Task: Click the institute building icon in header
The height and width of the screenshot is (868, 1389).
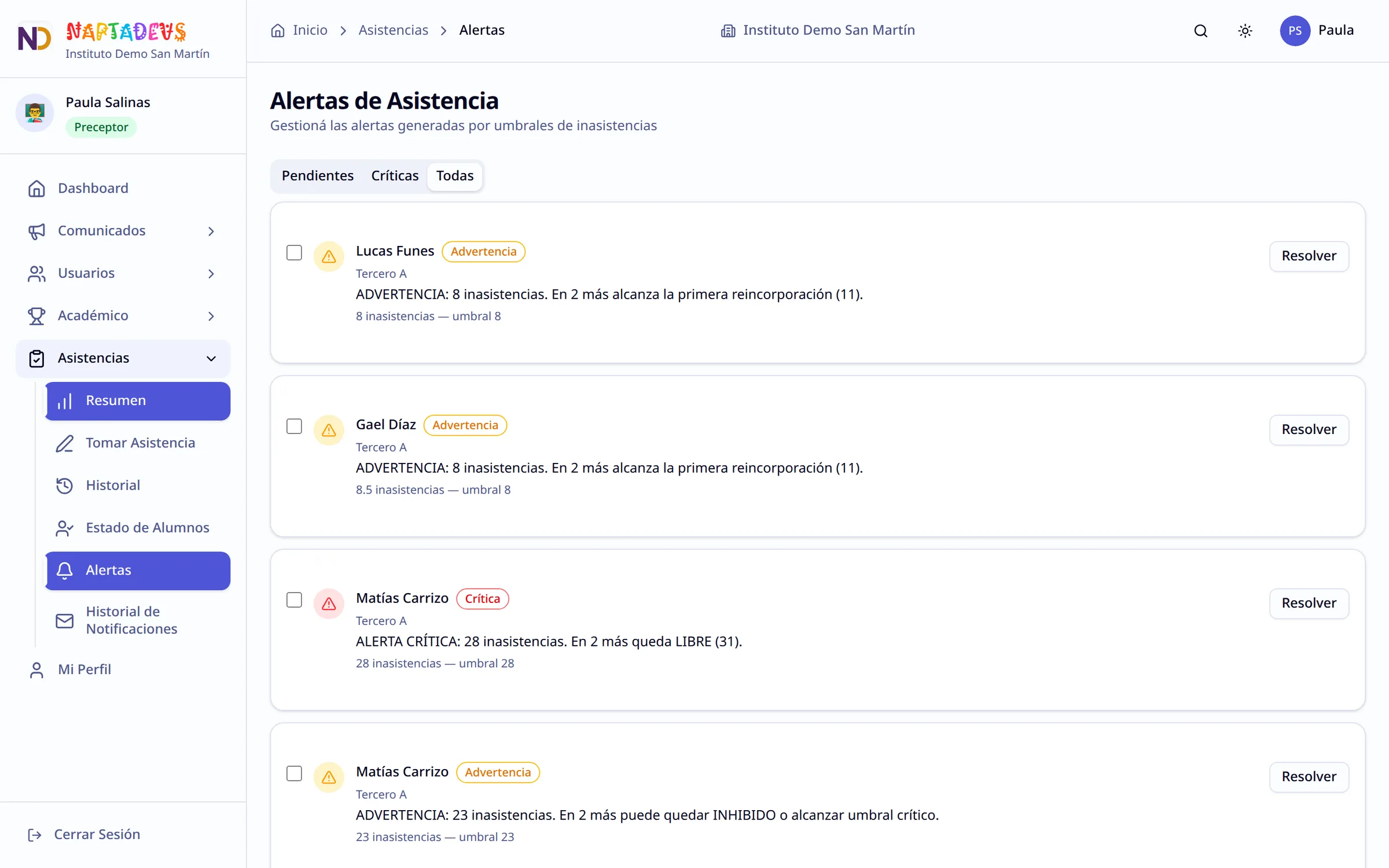Action: (x=728, y=31)
